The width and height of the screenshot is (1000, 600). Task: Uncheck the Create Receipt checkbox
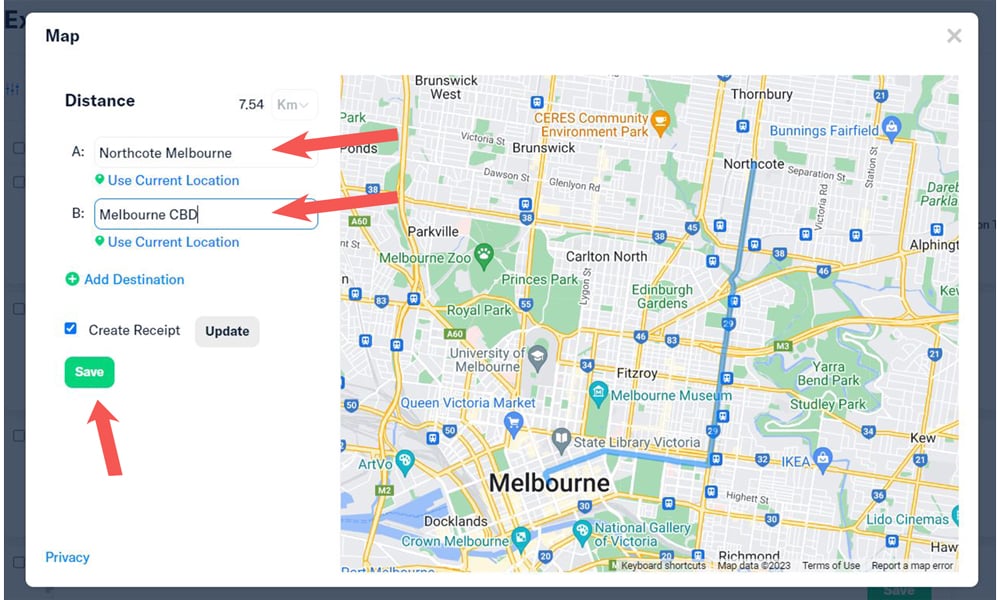tap(70, 329)
